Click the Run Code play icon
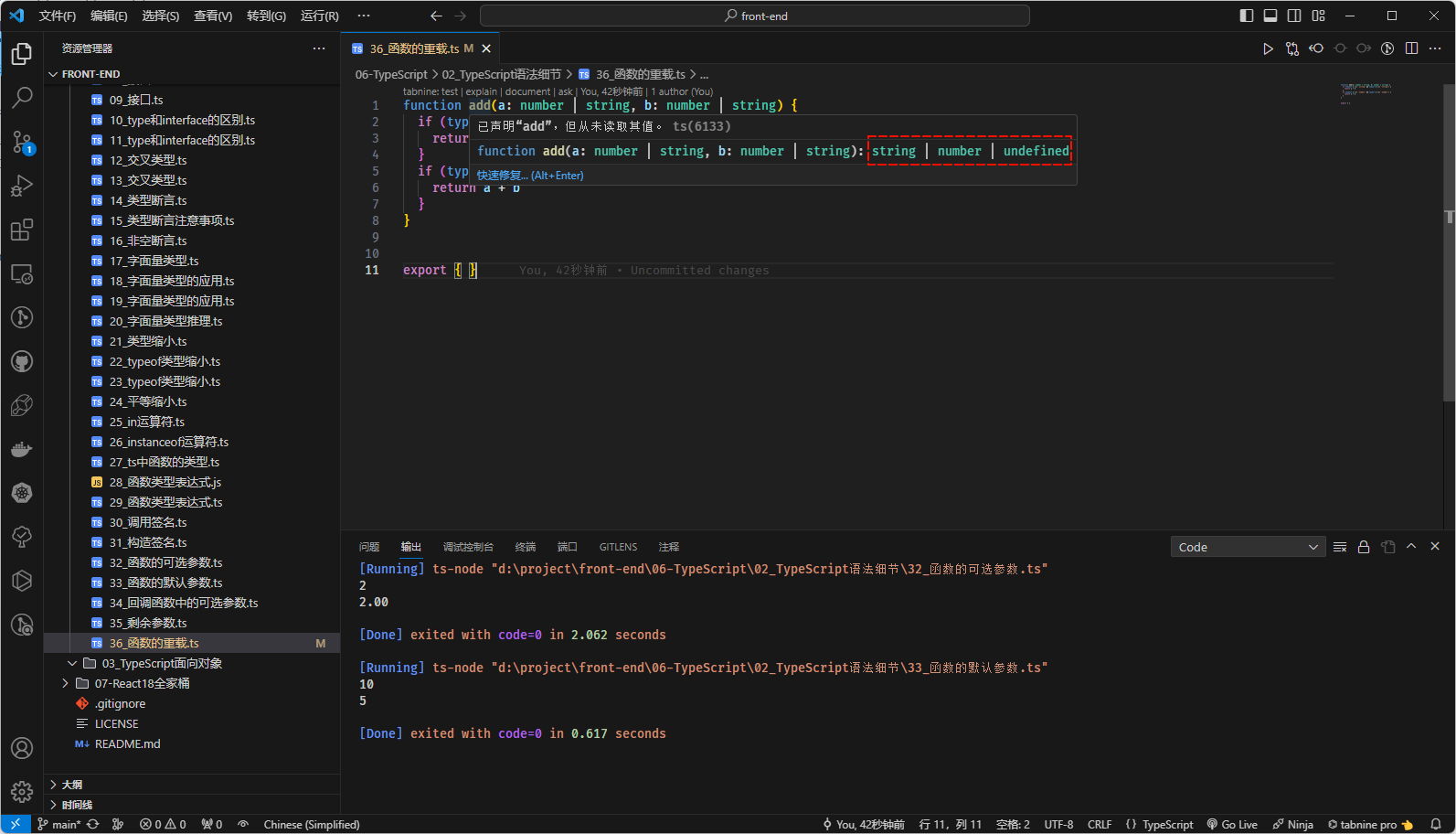The width and height of the screenshot is (1456, 834). 1268,48
